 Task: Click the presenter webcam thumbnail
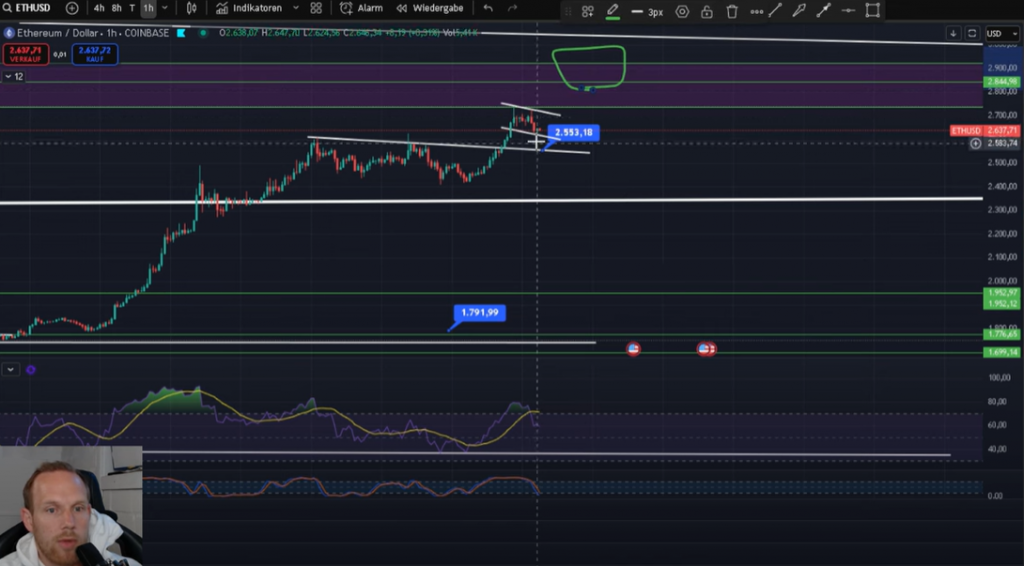point(71,506)
